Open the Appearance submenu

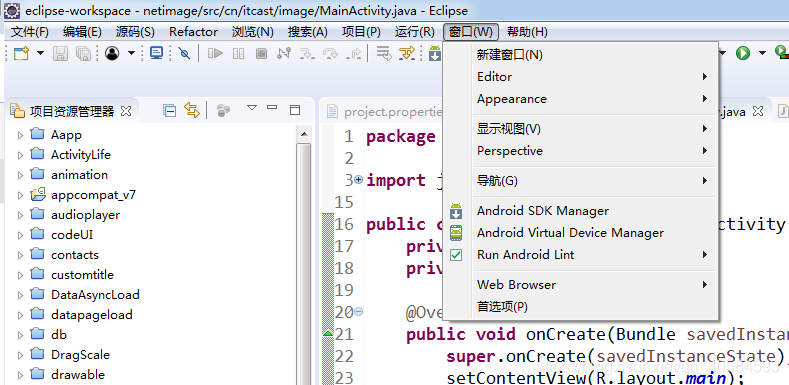point(580,99)
